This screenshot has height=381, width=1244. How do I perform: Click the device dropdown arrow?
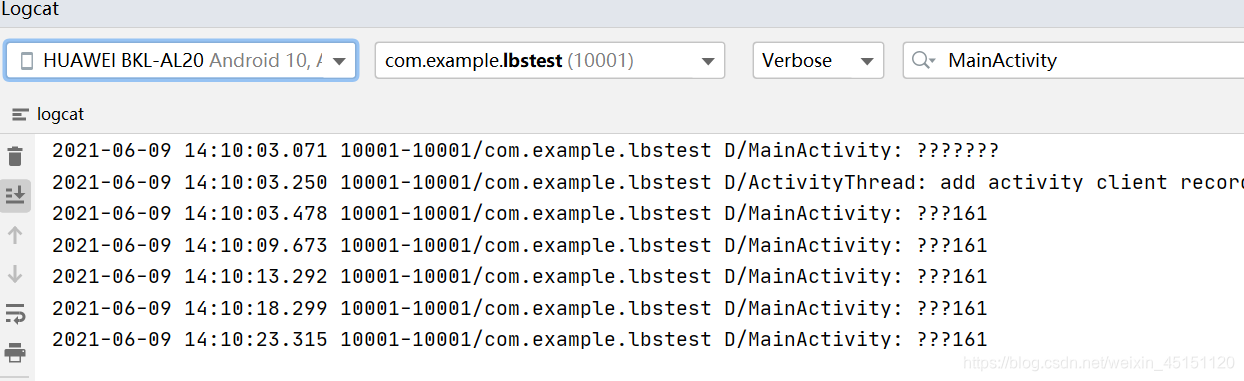coord(341,61)
